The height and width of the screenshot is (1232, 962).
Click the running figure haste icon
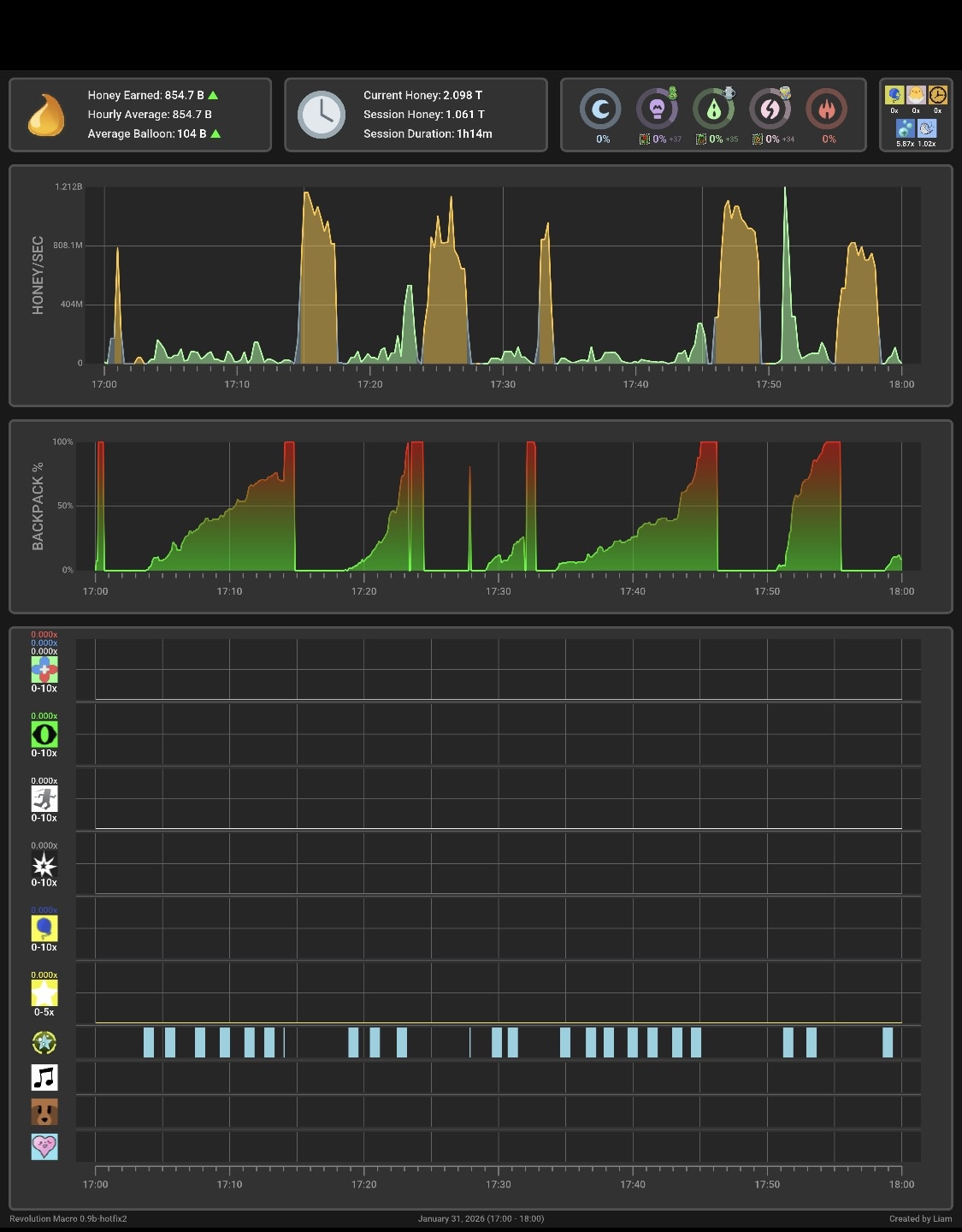[44, 799]
